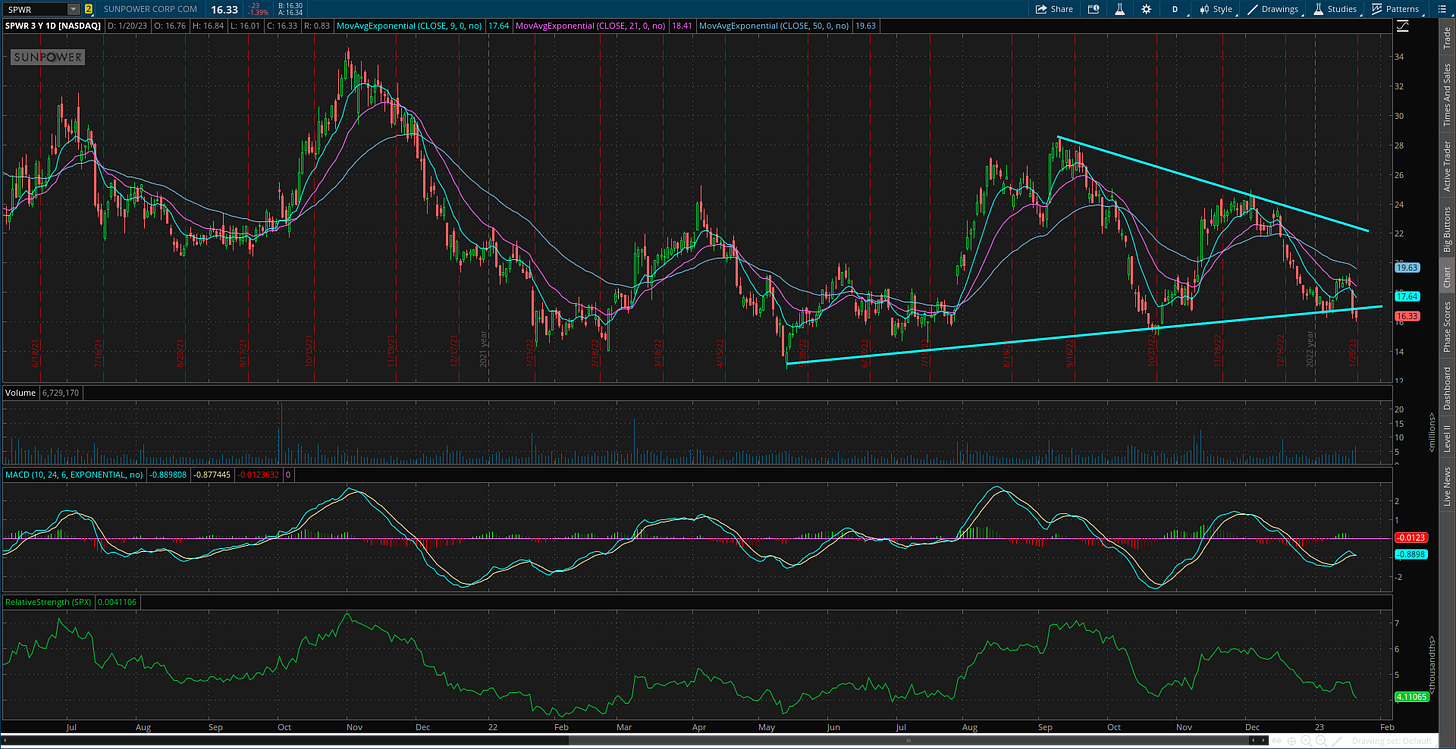1456x749 pixels.
Task: Open the Dashboard sidebar tab
Action: click(x=1446, y=386)
